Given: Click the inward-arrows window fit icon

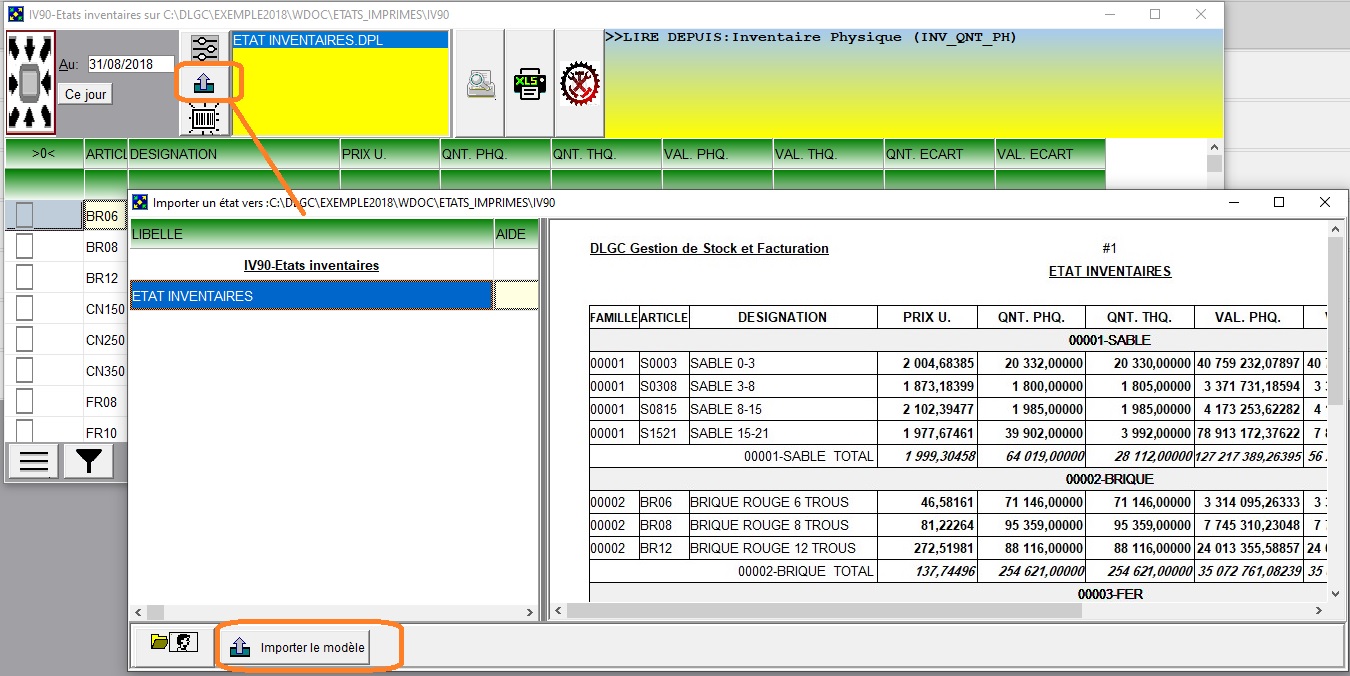Looking at the screenshot, I should point(30,82).
